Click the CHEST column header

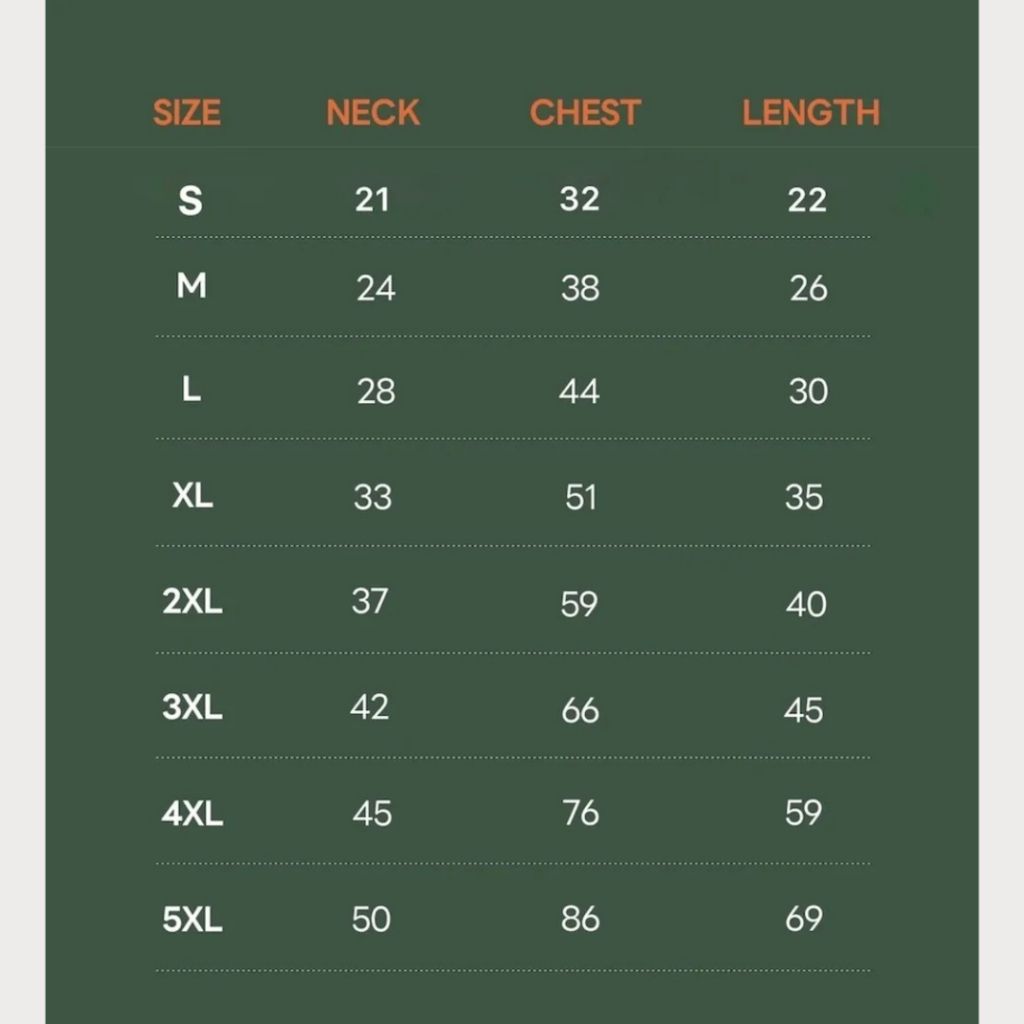click(x=584, y=113)
